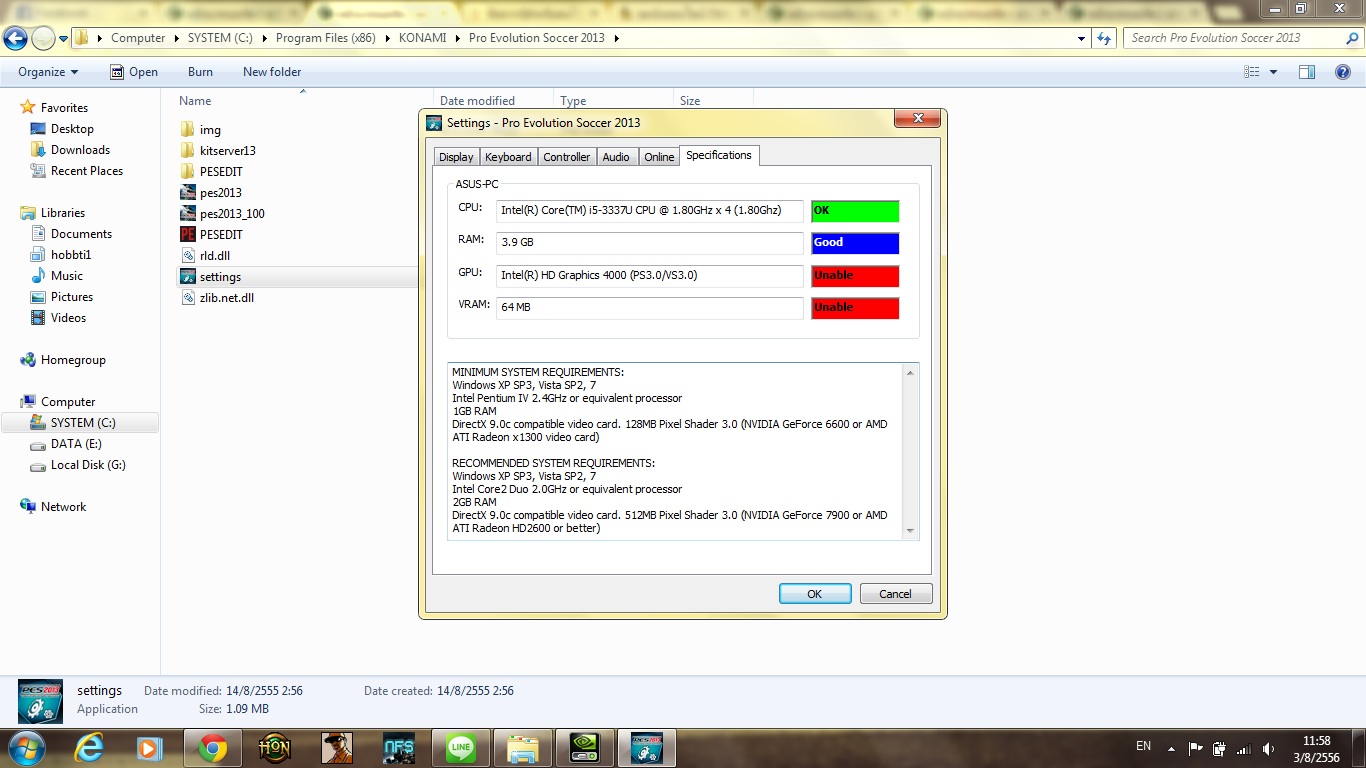Viewport: 1366px width, 768px height.
Task: Launch Windows Media Player from the taskbar
Action: point(150,747)
